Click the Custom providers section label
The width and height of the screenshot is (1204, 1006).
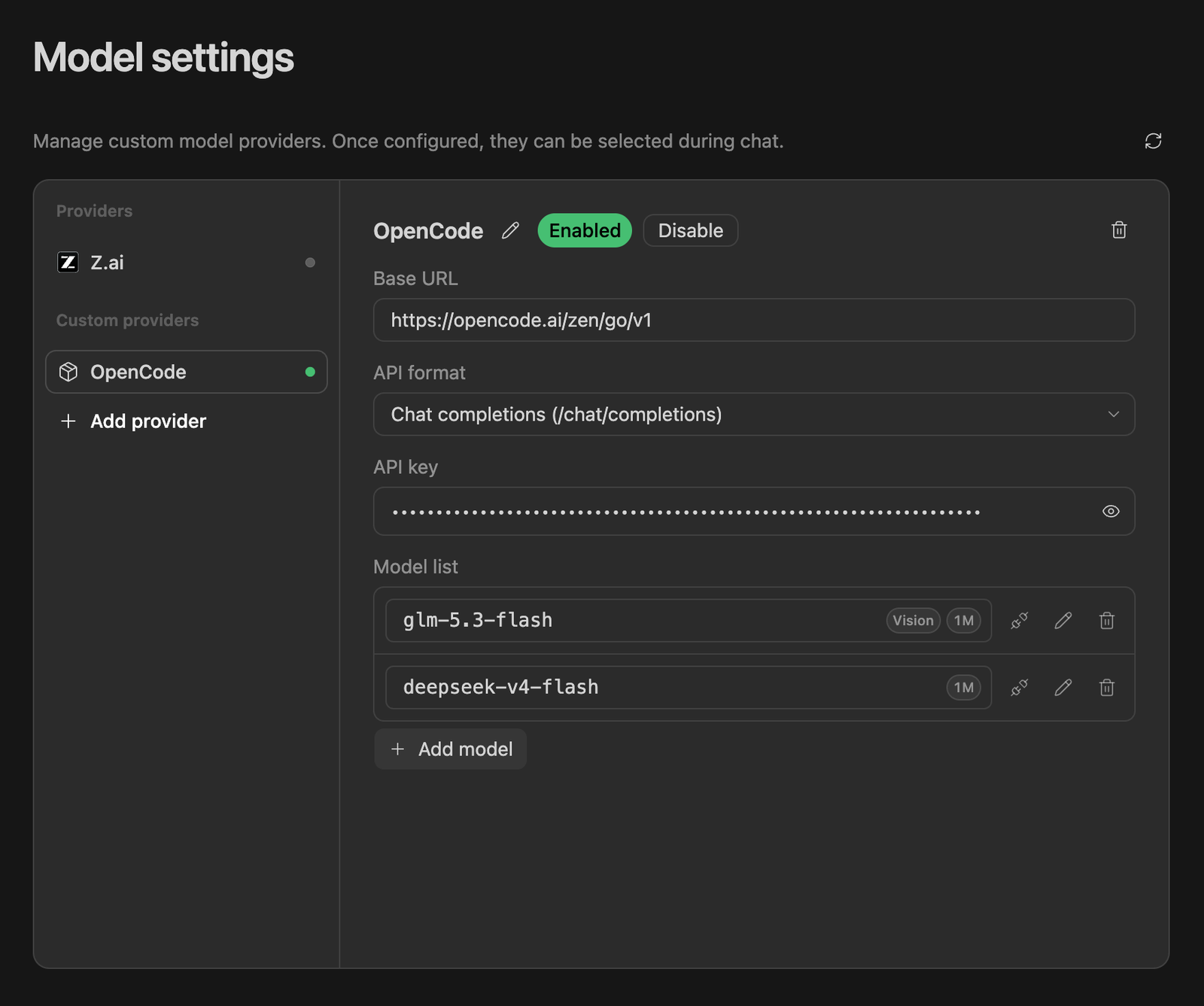127,321
